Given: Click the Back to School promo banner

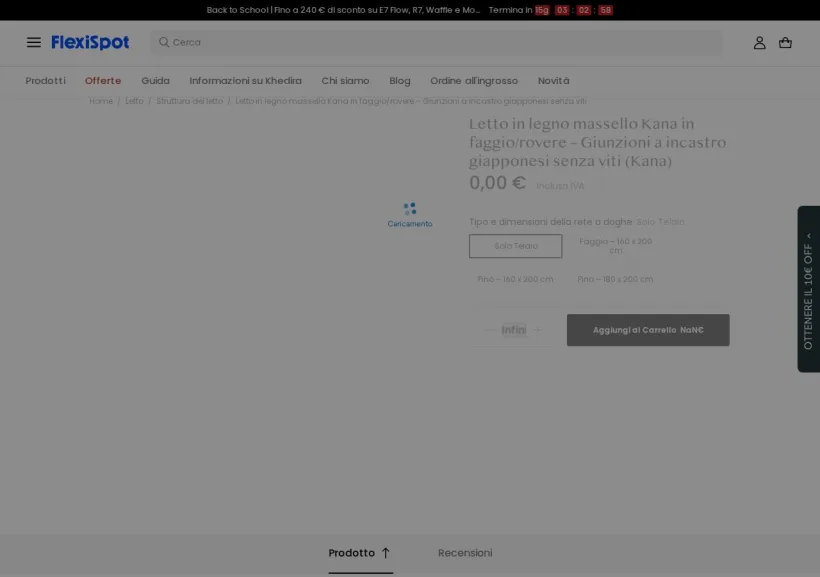Looking at the screenshot, I should pos(343,10).
